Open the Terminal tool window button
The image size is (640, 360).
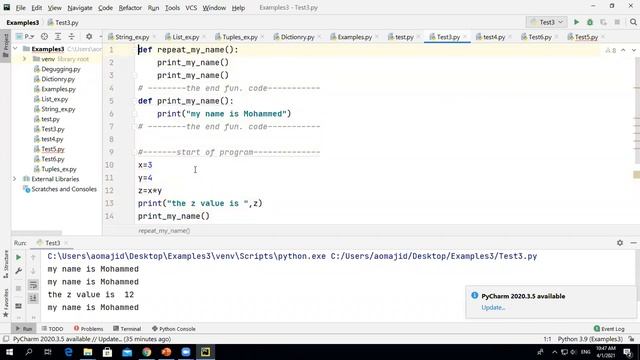click(x=127, y=329)
